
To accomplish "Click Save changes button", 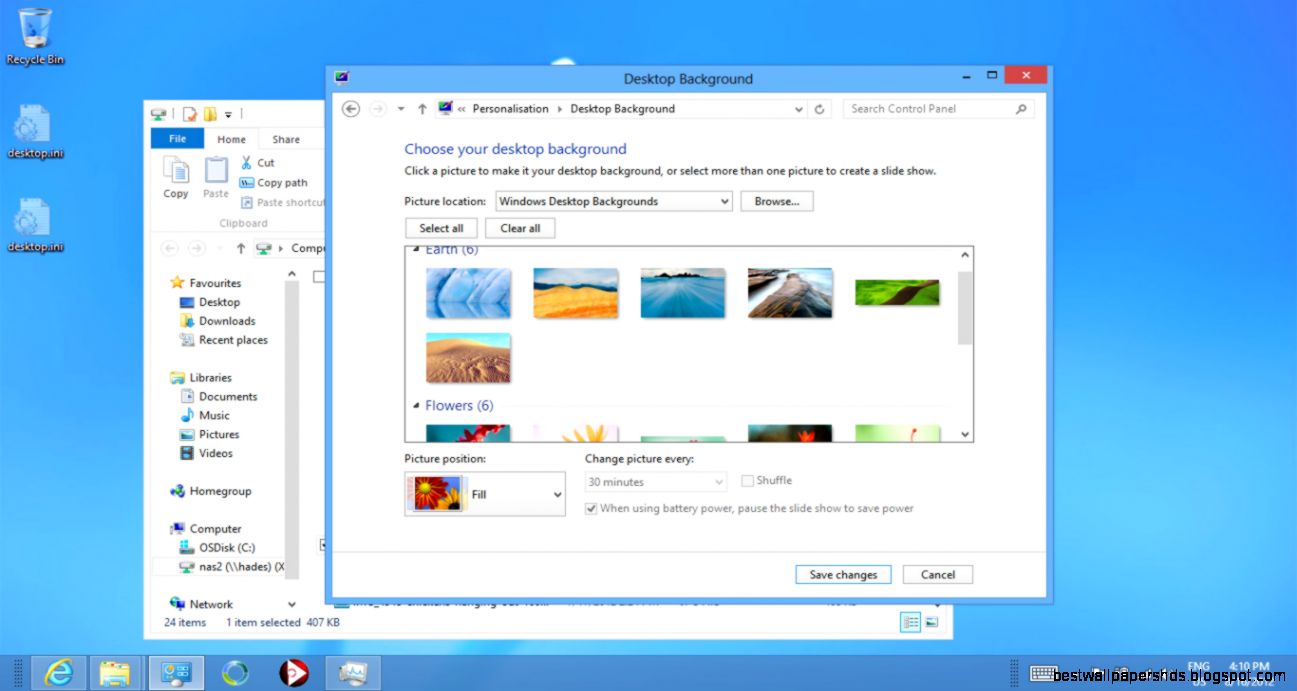I will click(x=843, y=574).
